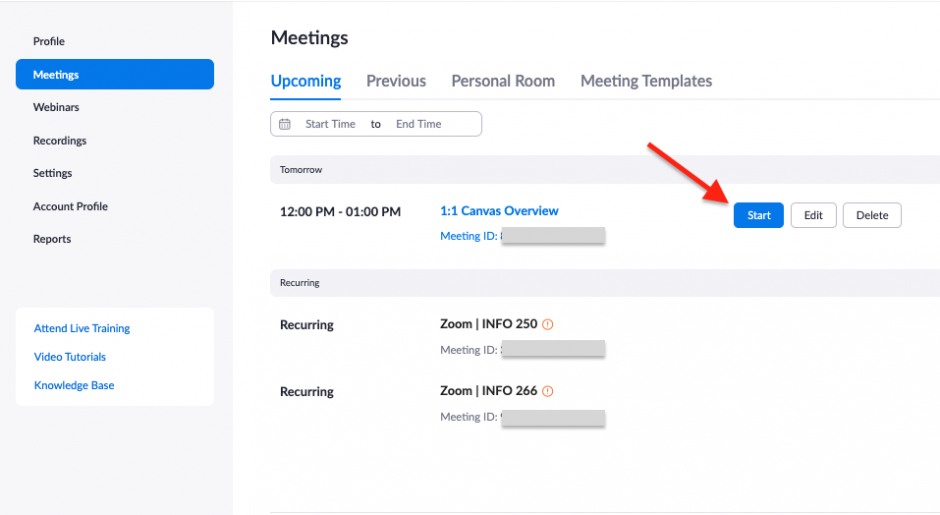The image size is (940, 515).
Task: Open the Attend Live Training link
Action: coord(82,328)
